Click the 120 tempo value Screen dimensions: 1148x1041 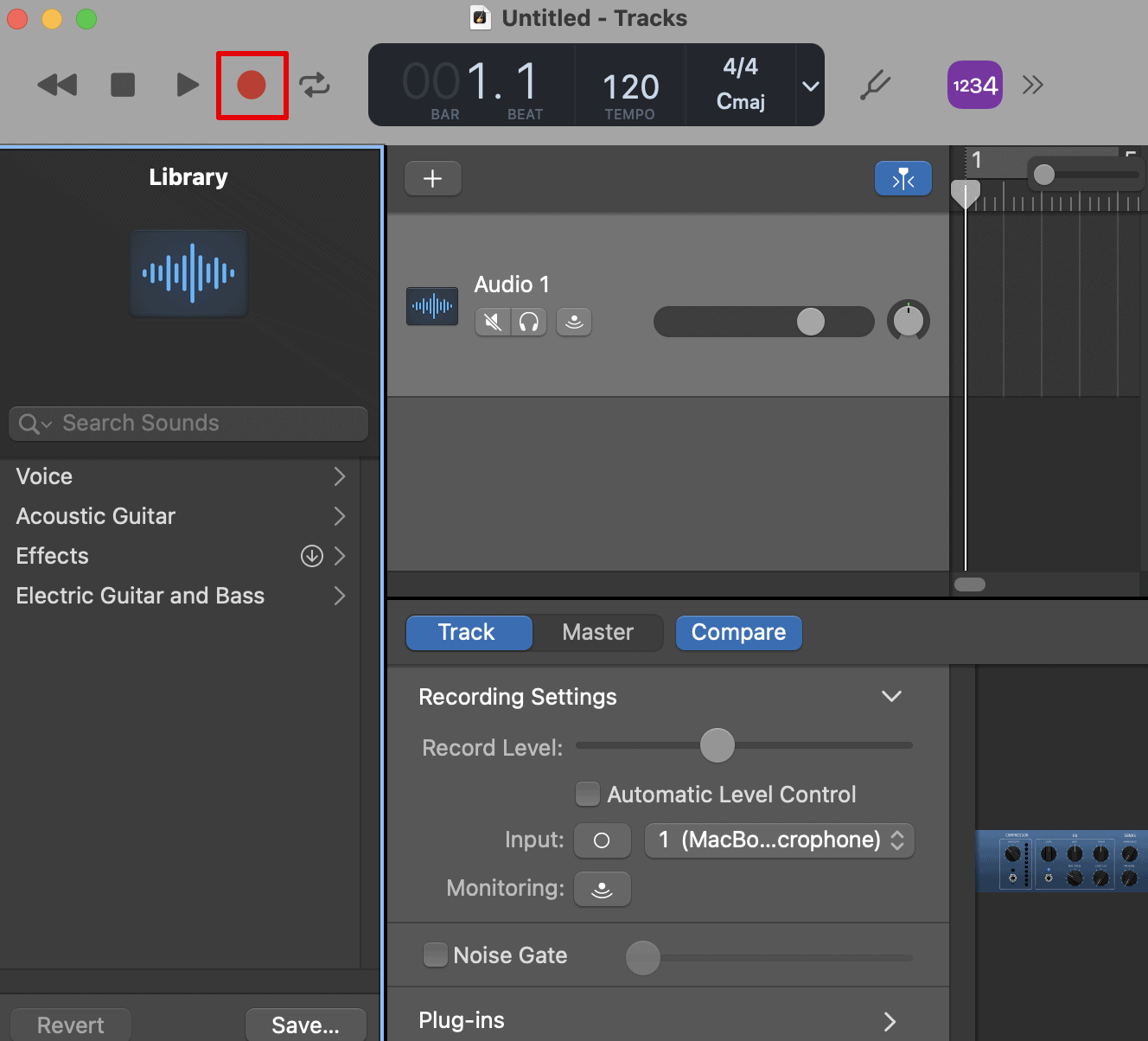(630, 86)
